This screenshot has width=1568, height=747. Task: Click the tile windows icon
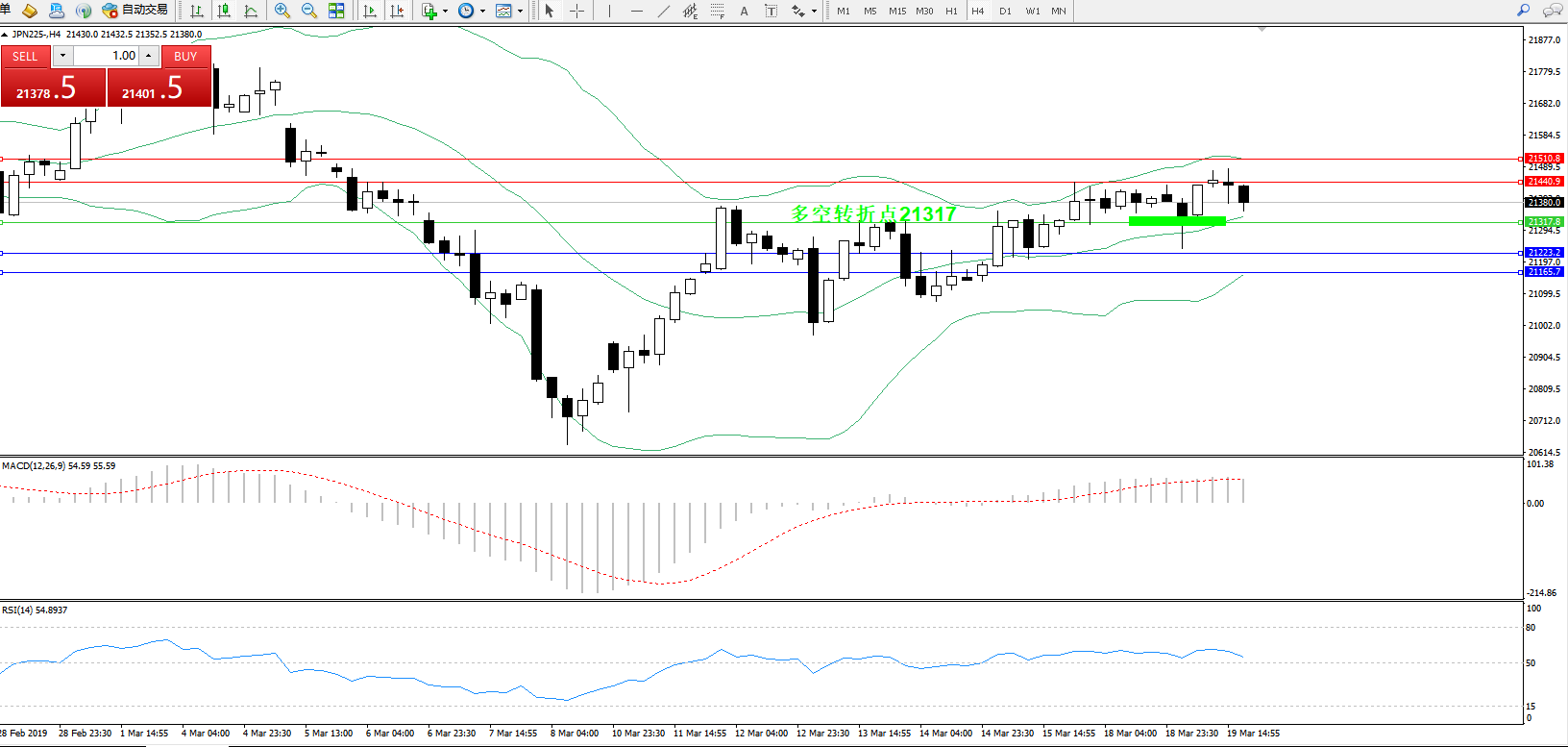336,11
